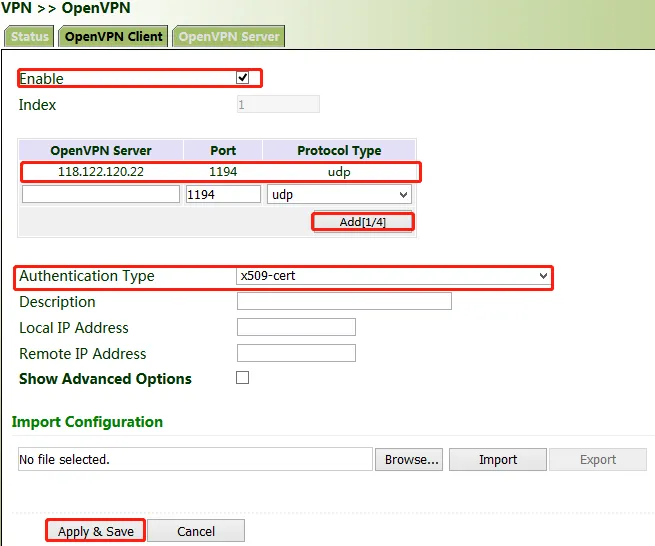Click the Description input field
Viewport: 655px width, 546px height.
point(344,301)
